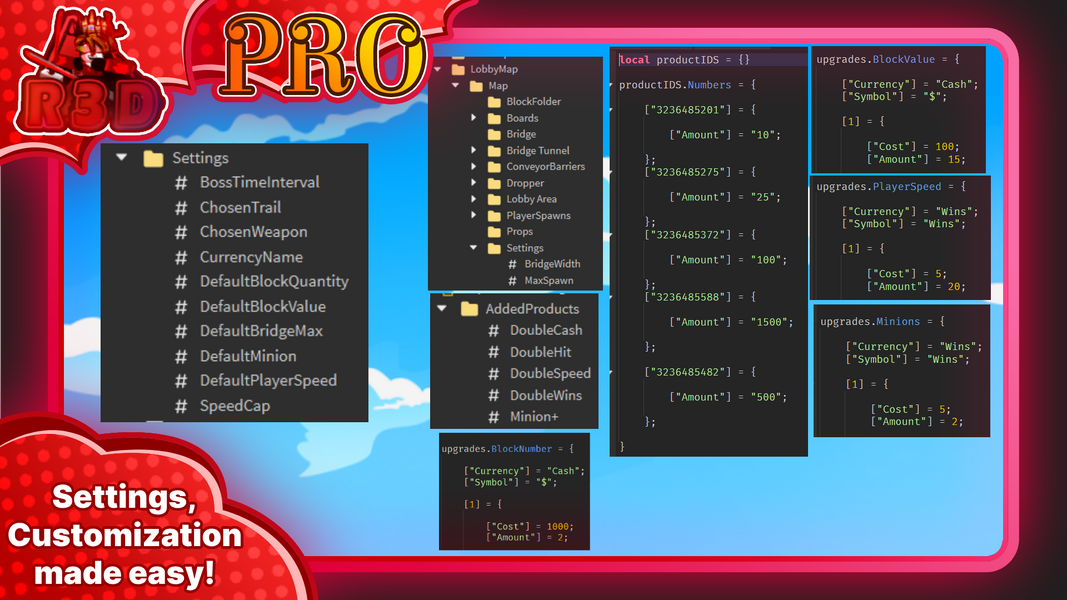Select the MaxSpawn hash icon
The width and height of the screenshot is (1067, 600).
point(512,280)
